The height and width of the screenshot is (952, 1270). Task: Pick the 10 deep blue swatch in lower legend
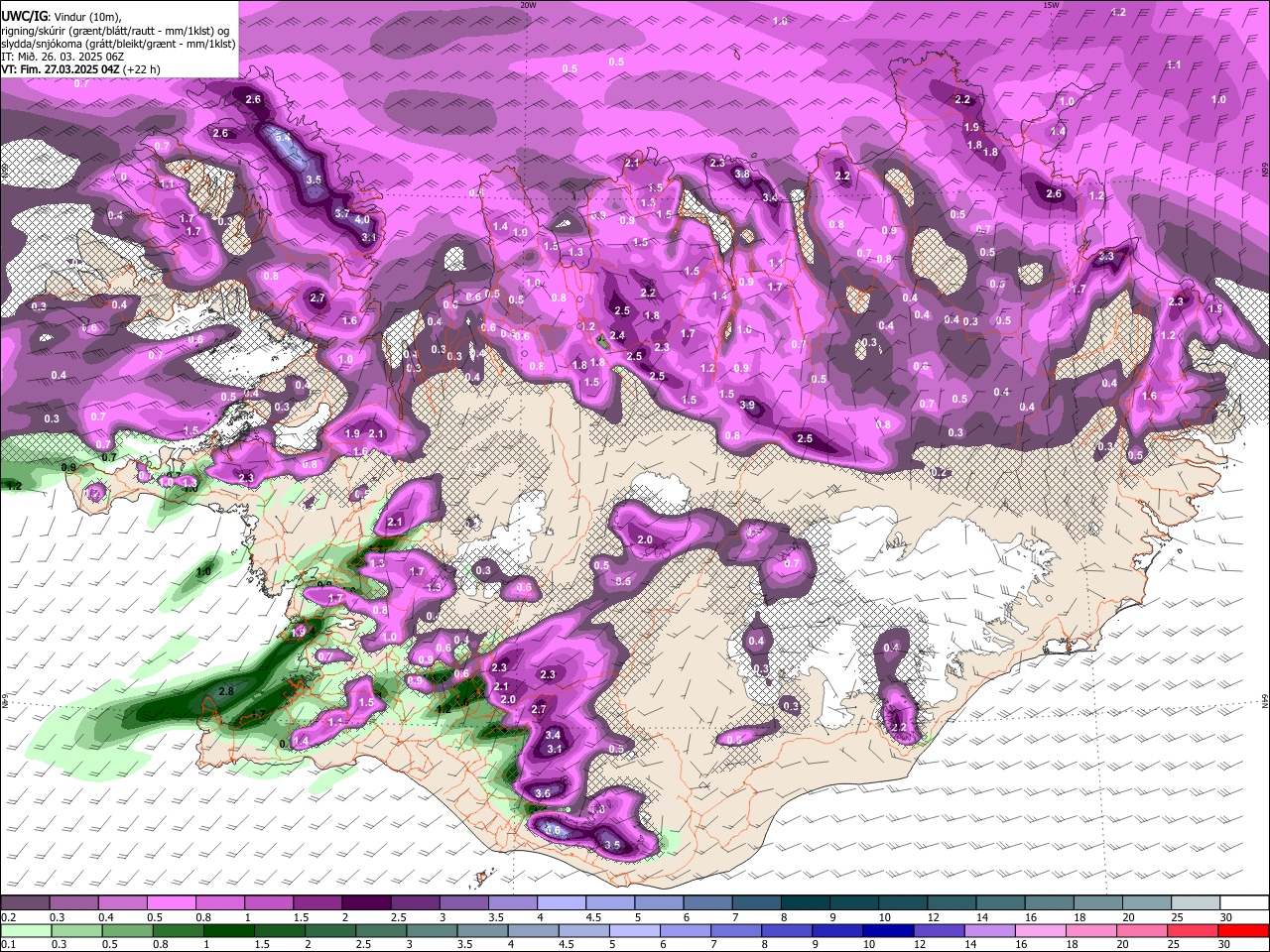point(889,931)
